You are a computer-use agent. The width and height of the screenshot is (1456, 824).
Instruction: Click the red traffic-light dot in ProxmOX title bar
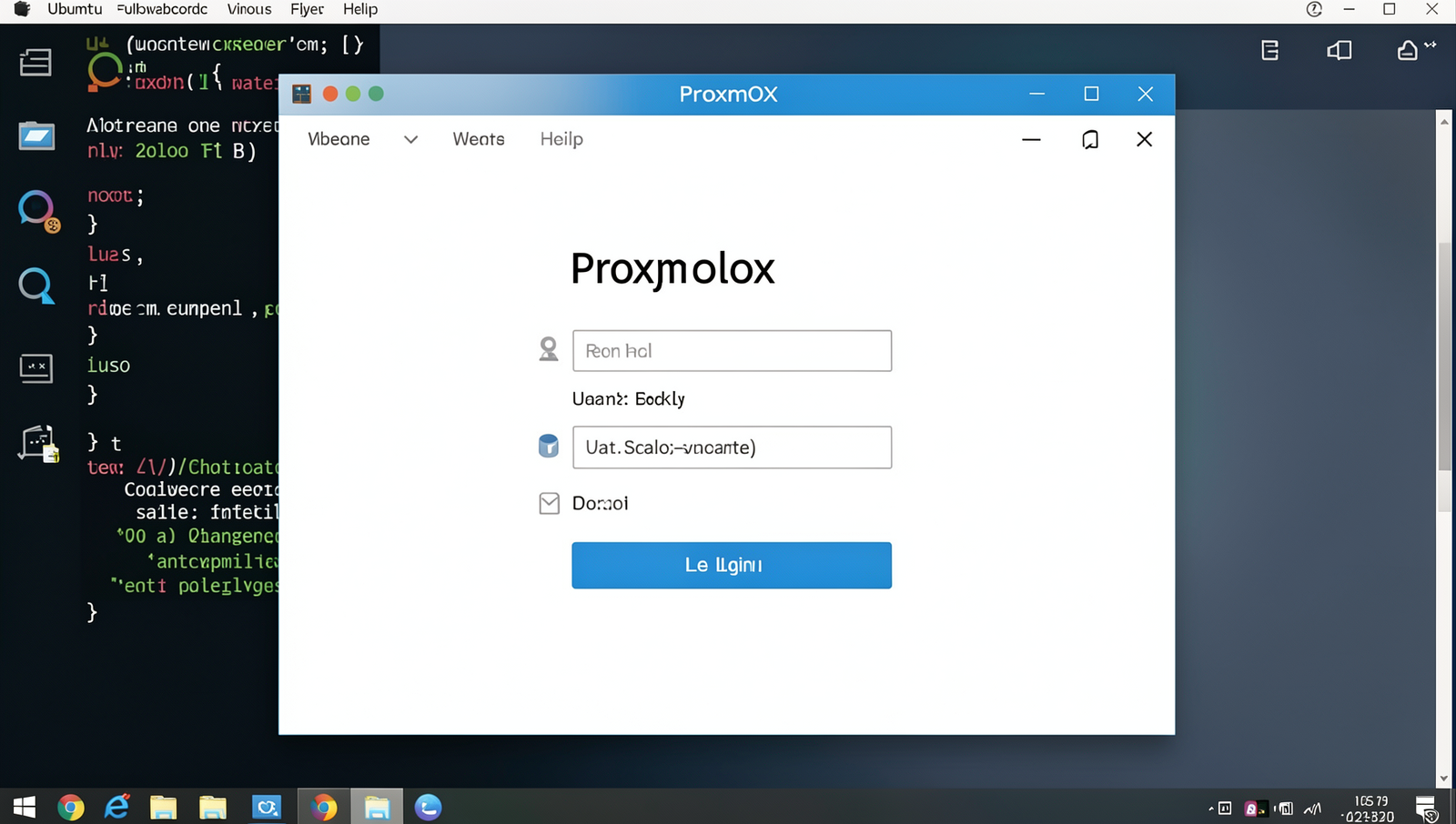pyautogui.click(x=330, y=94)
